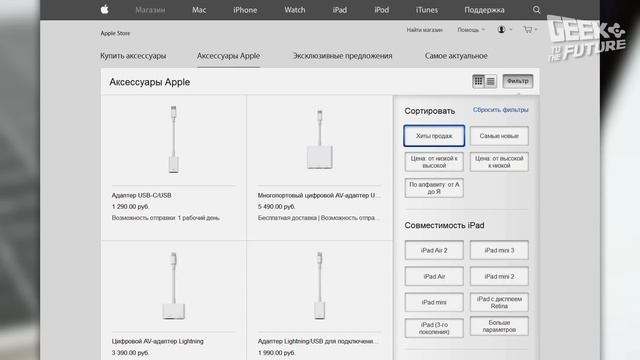Click the Apple logo icon
The image size is (640, 360).
(x=104, y=9)
